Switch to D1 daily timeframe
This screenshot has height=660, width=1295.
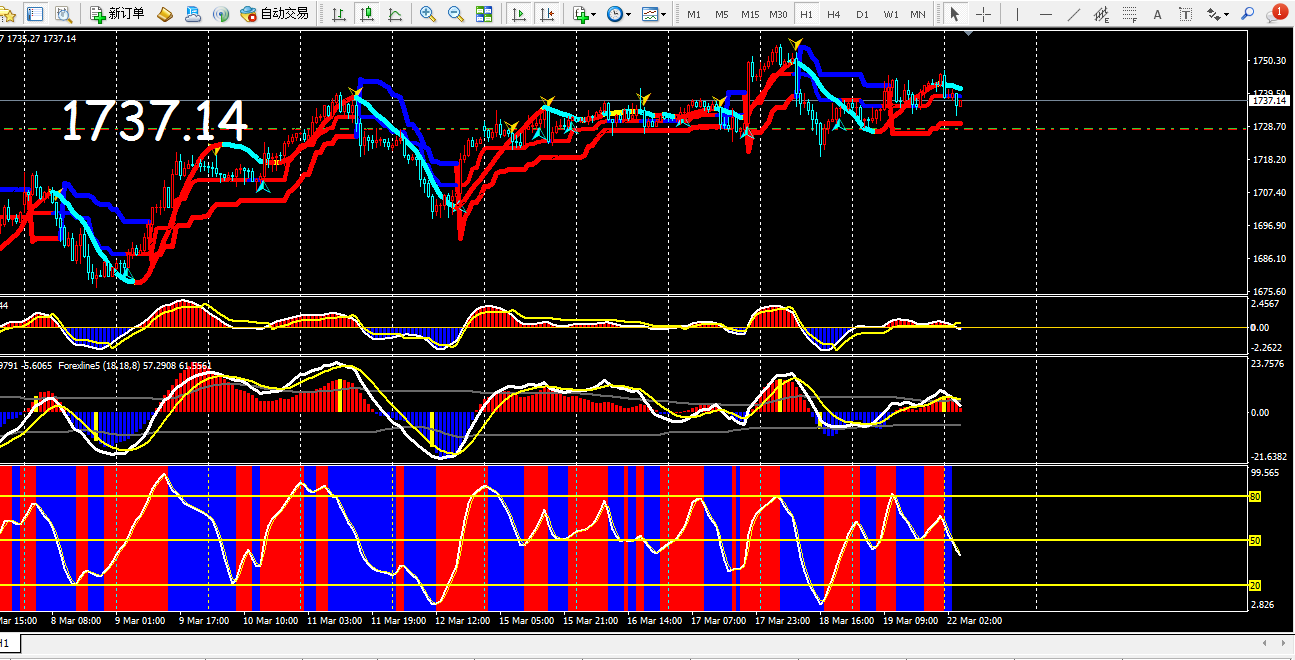click(x=862, y=14)
